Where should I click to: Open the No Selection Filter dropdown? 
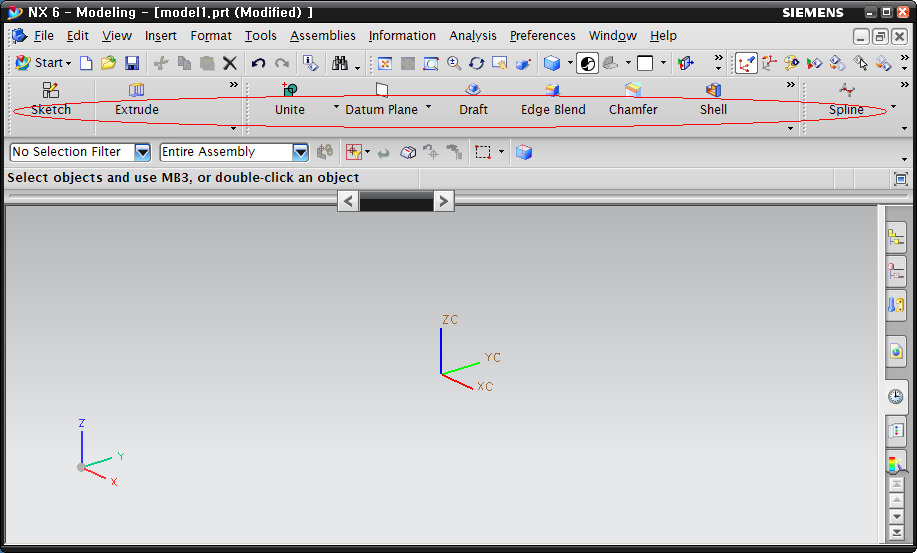142,153
